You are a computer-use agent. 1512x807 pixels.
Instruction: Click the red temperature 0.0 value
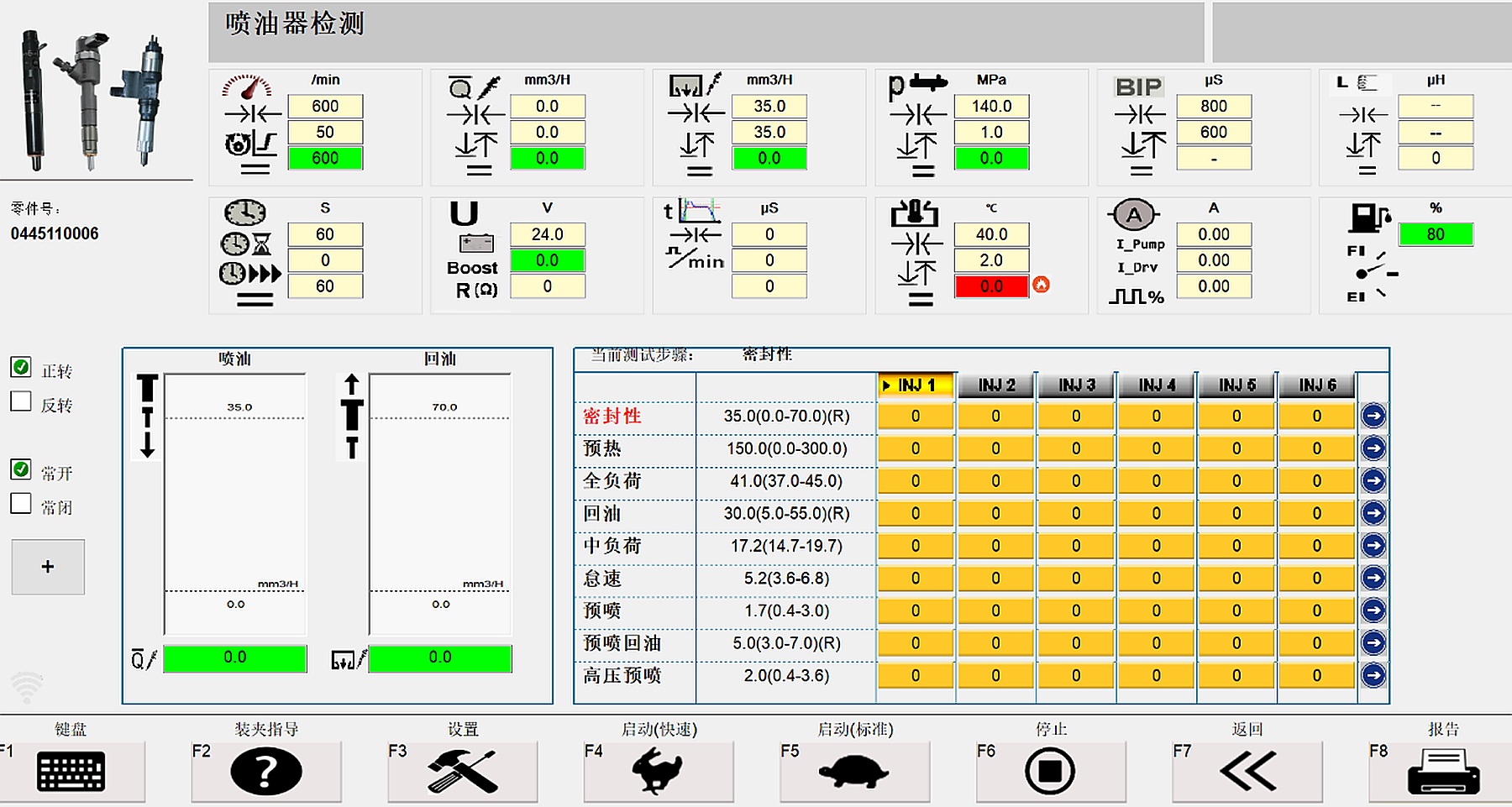tap(991, 286)
